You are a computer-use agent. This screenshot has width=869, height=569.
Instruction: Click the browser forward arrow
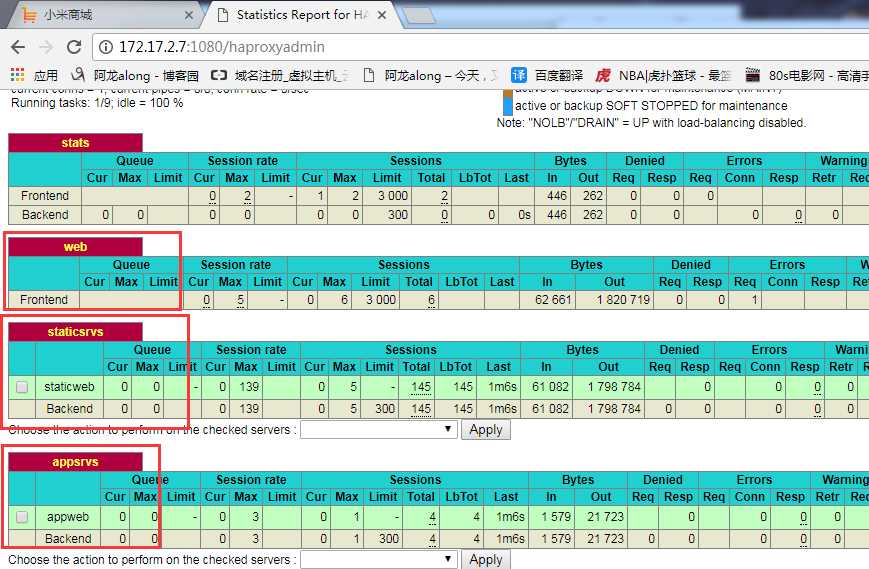[46, 47]
